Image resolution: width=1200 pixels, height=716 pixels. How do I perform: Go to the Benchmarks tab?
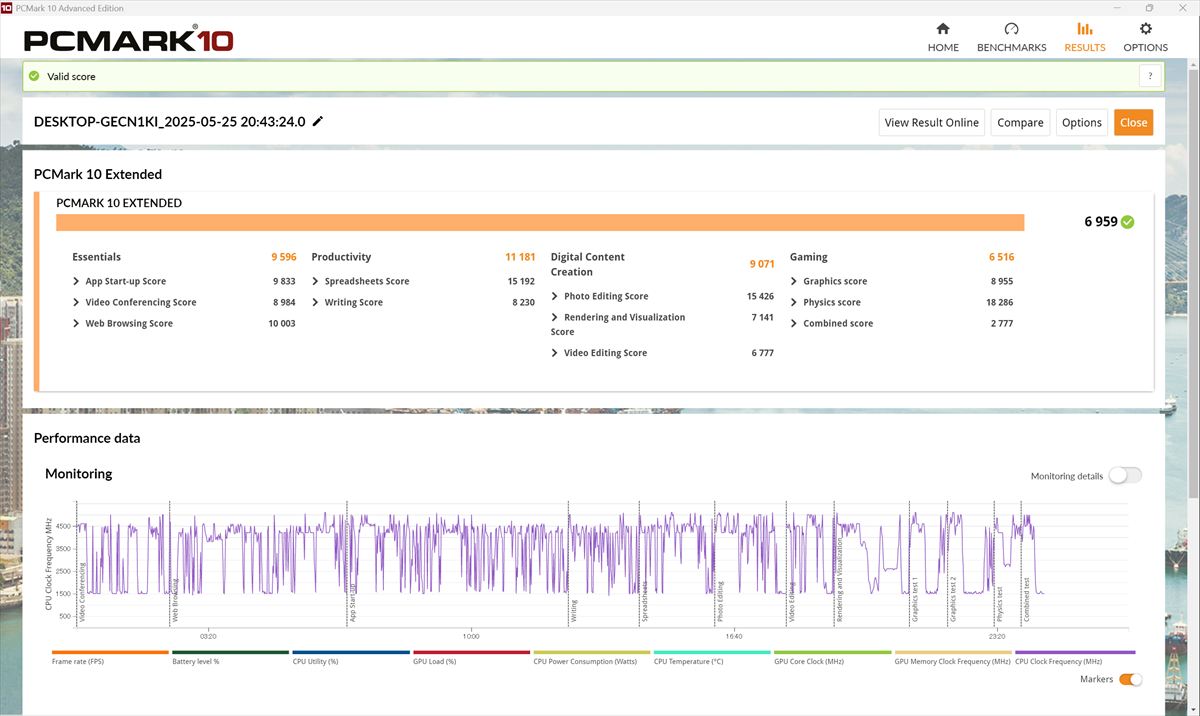click(x=1011, y=38)
